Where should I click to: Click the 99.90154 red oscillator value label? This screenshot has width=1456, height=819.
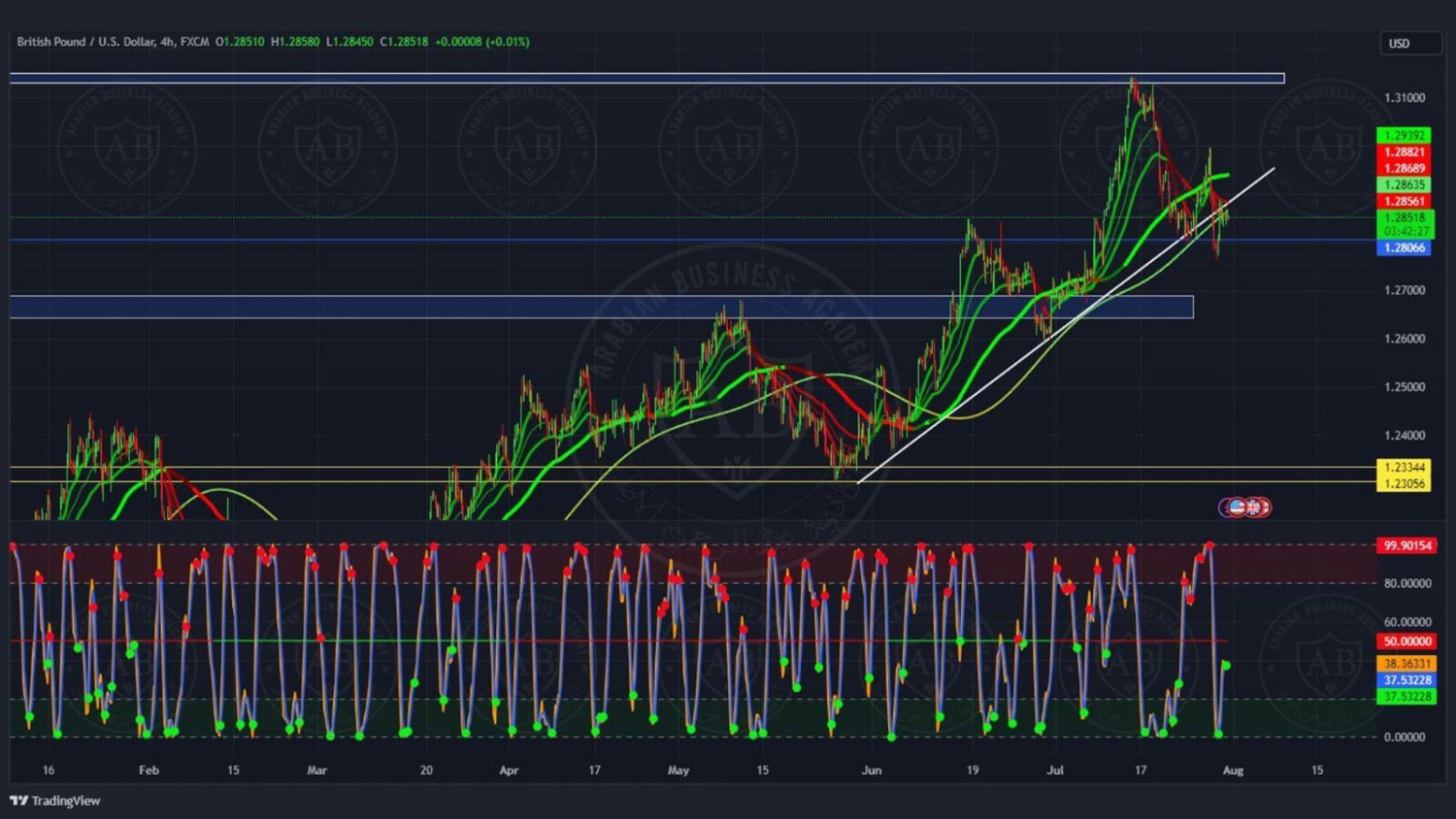tap(1406, 545)
